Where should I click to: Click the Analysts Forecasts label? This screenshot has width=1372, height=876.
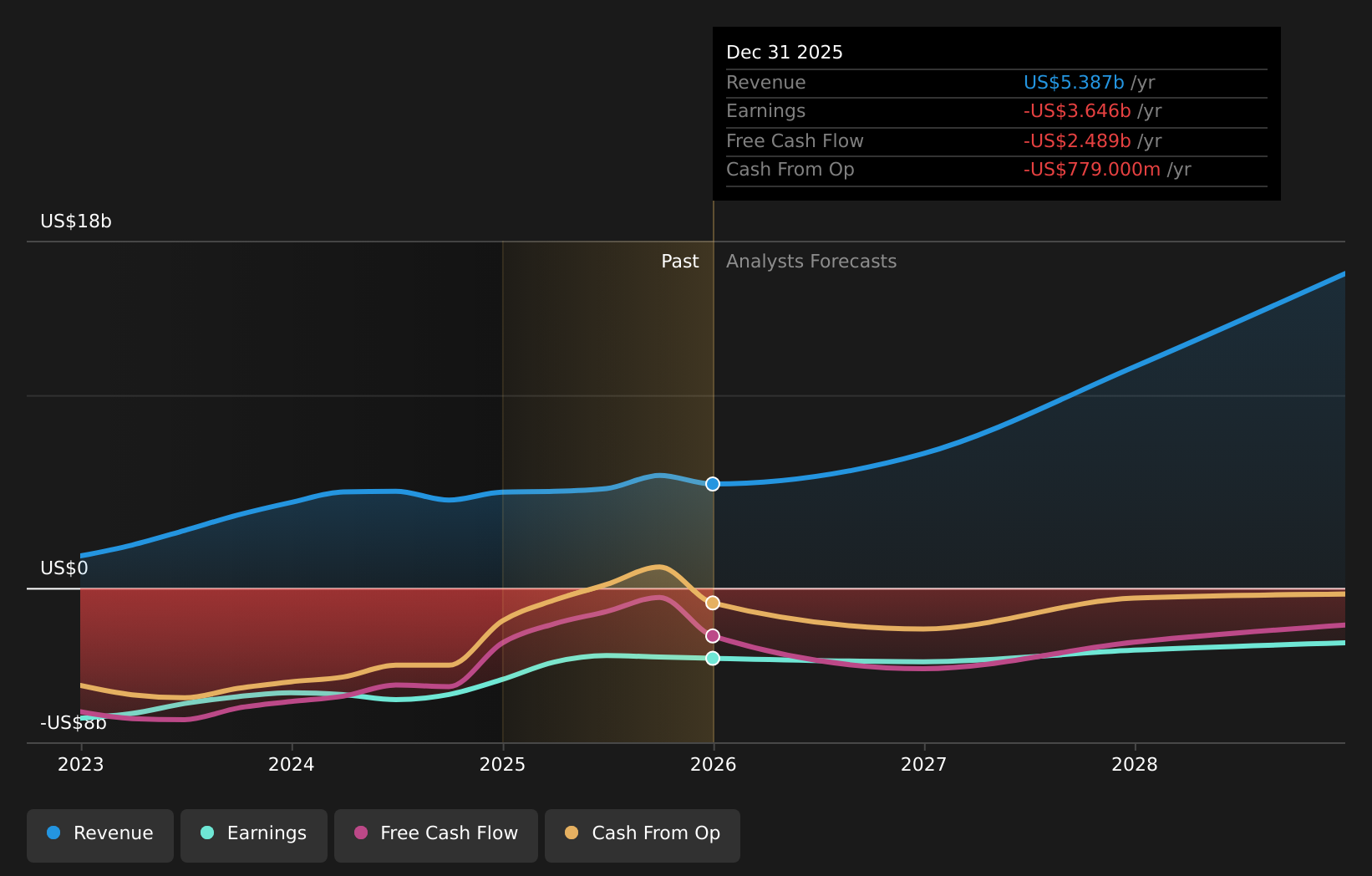pos(811,262)
